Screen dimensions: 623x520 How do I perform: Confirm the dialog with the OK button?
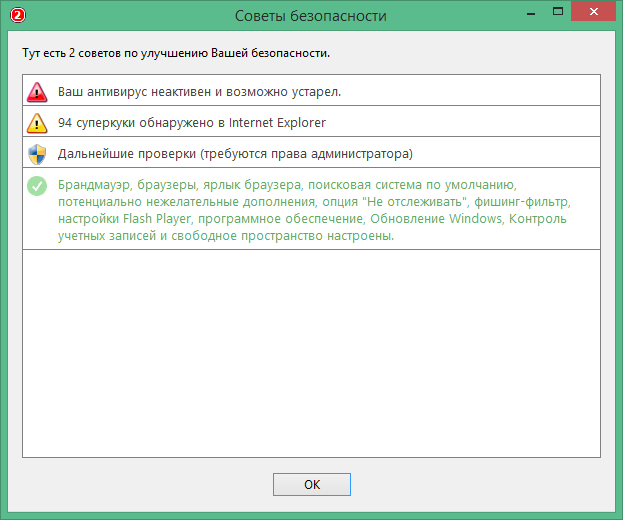312,484
